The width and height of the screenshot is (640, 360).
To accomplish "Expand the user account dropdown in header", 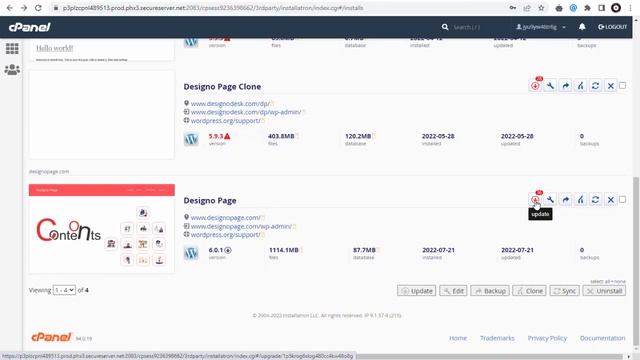I will click(x=541, y=27).
